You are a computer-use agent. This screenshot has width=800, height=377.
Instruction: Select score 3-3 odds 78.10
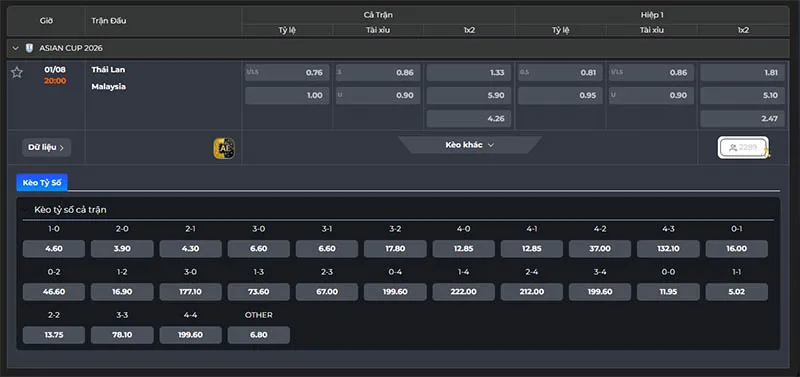[x=122, y=335]
